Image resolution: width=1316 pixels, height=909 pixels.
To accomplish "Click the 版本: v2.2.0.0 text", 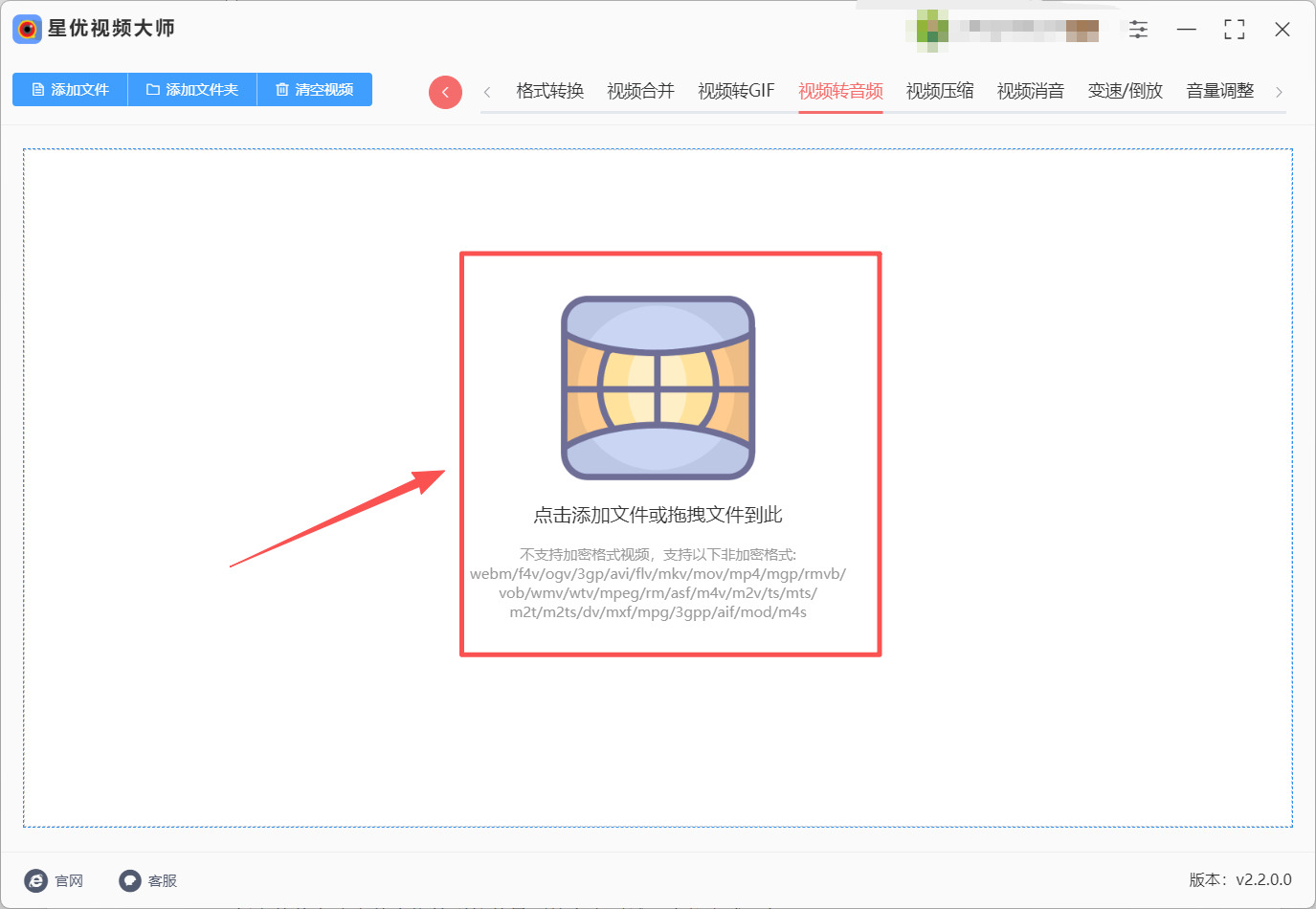I will 1240,879.
